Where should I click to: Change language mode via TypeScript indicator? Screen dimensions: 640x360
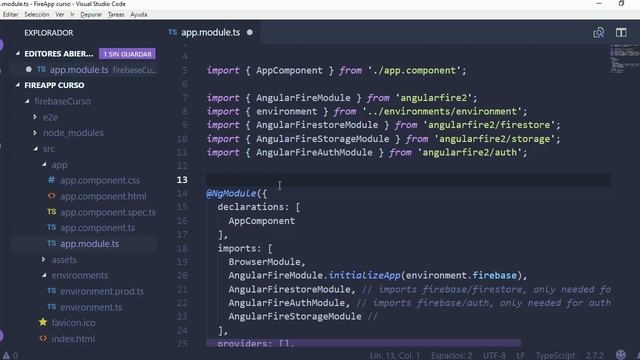click(x=555, y=356)
